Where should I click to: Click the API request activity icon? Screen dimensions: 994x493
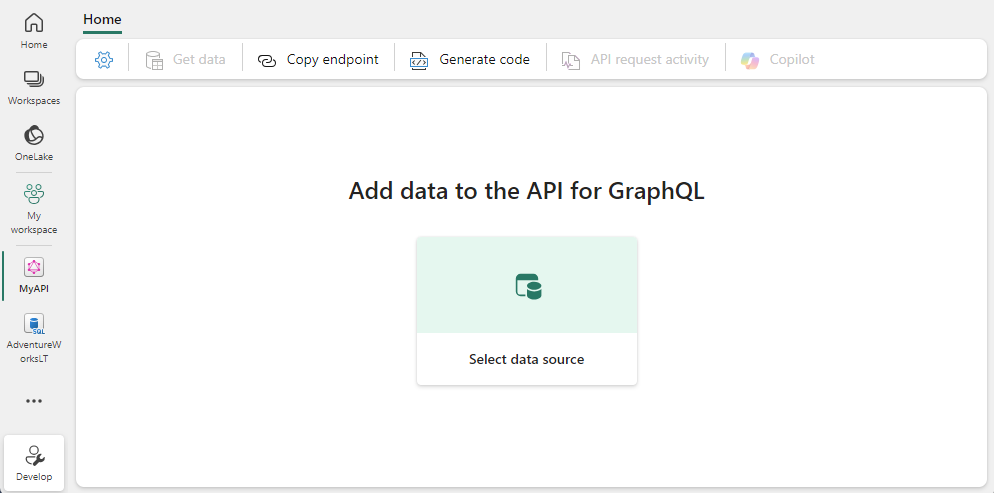tap(571, 60)
